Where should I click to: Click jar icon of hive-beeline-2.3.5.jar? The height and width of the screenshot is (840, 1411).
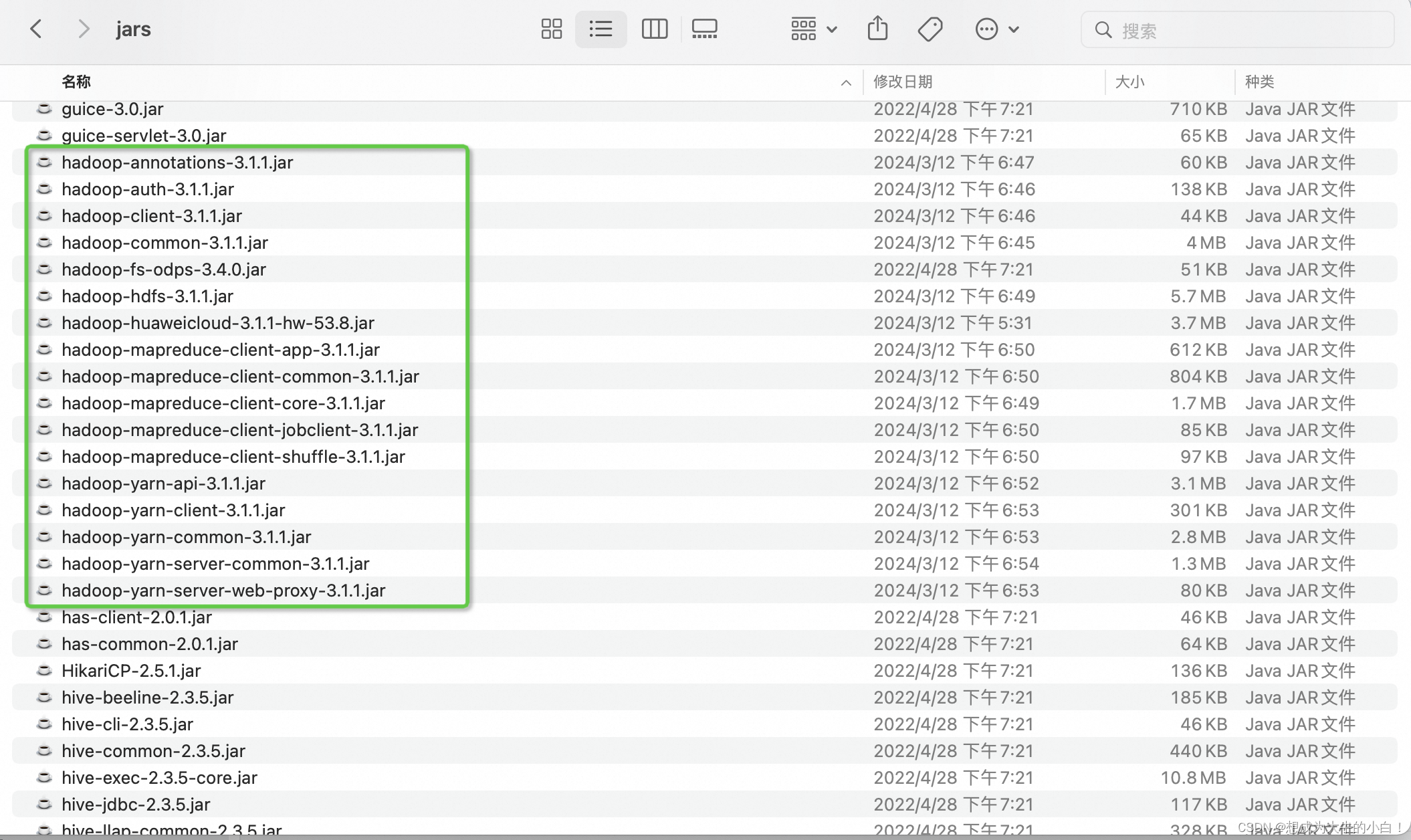[44, 697]
